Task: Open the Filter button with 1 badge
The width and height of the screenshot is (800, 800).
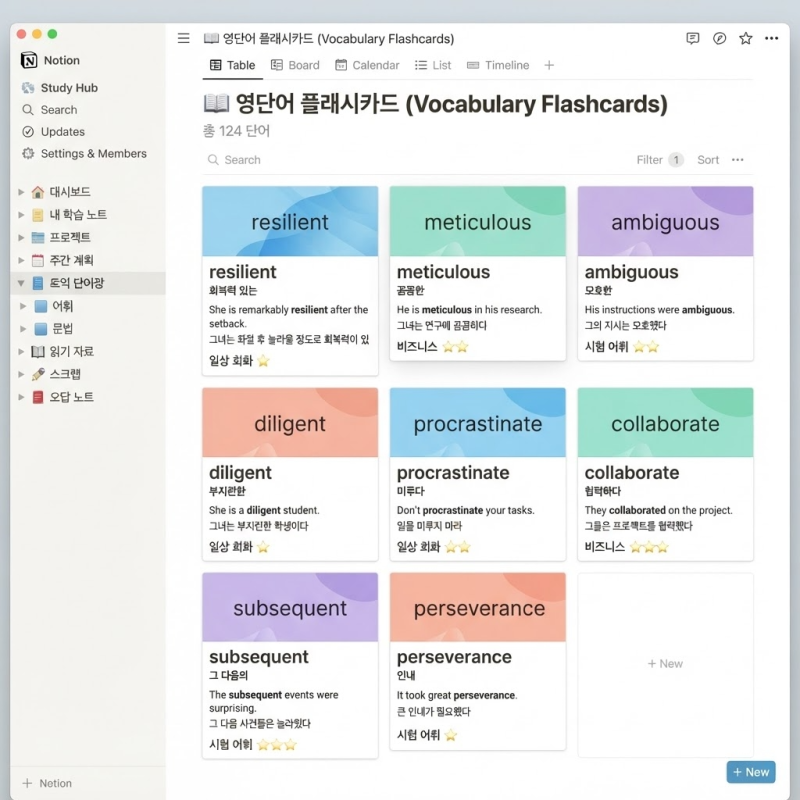Action: [x=660, y=160]
